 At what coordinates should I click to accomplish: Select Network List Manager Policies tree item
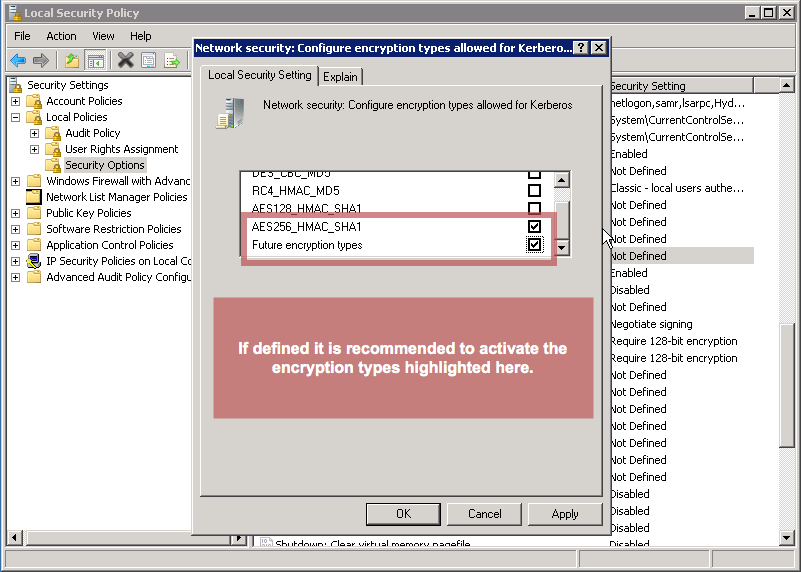tap(116, 197)
